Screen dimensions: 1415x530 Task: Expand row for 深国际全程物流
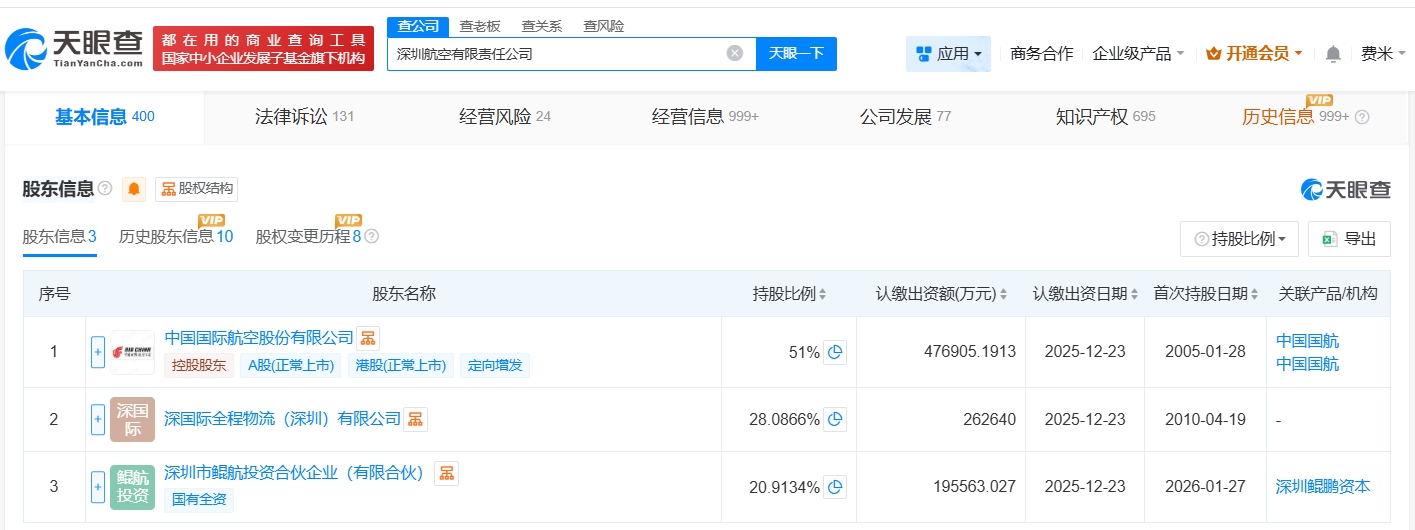98,419
